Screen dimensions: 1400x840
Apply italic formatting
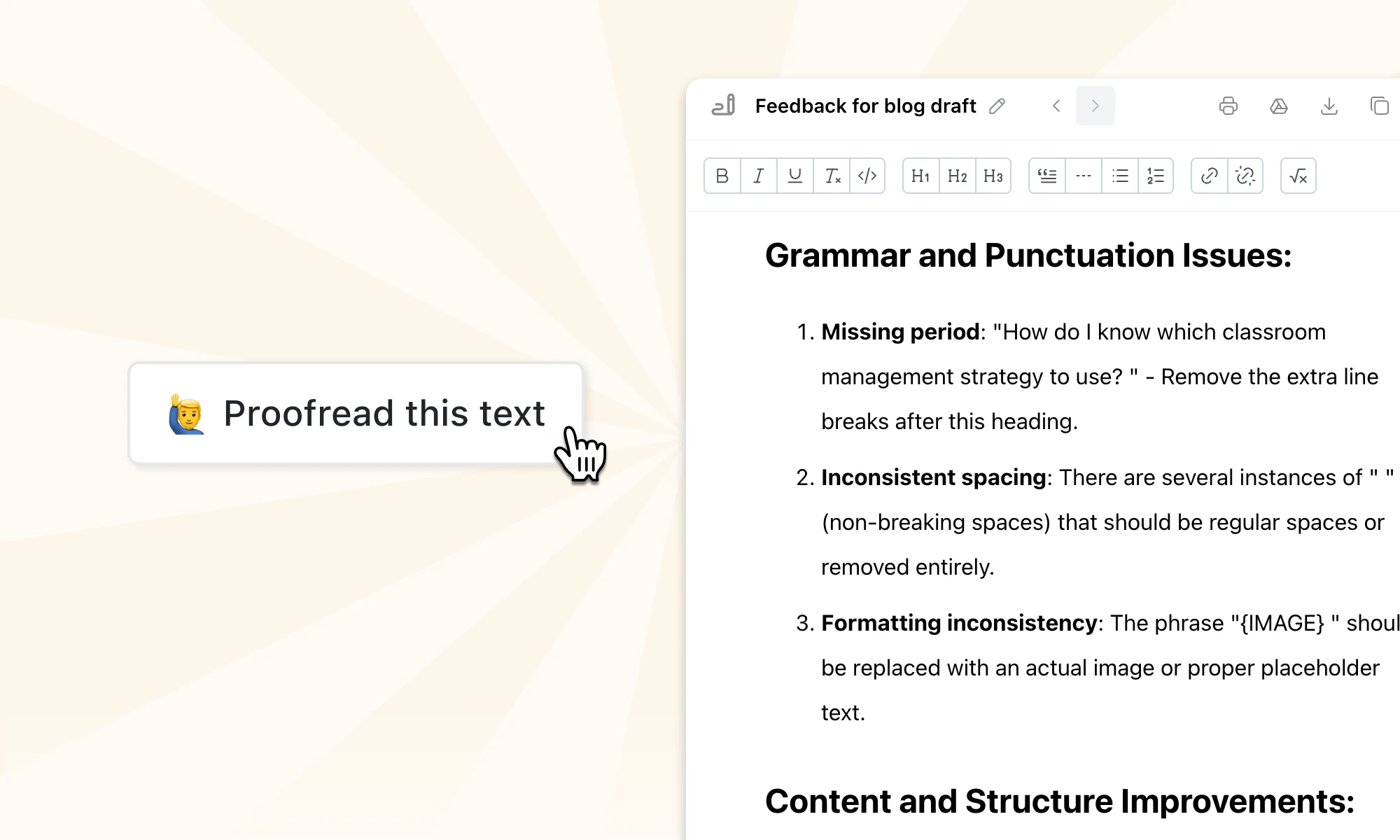tap(758, 176)
